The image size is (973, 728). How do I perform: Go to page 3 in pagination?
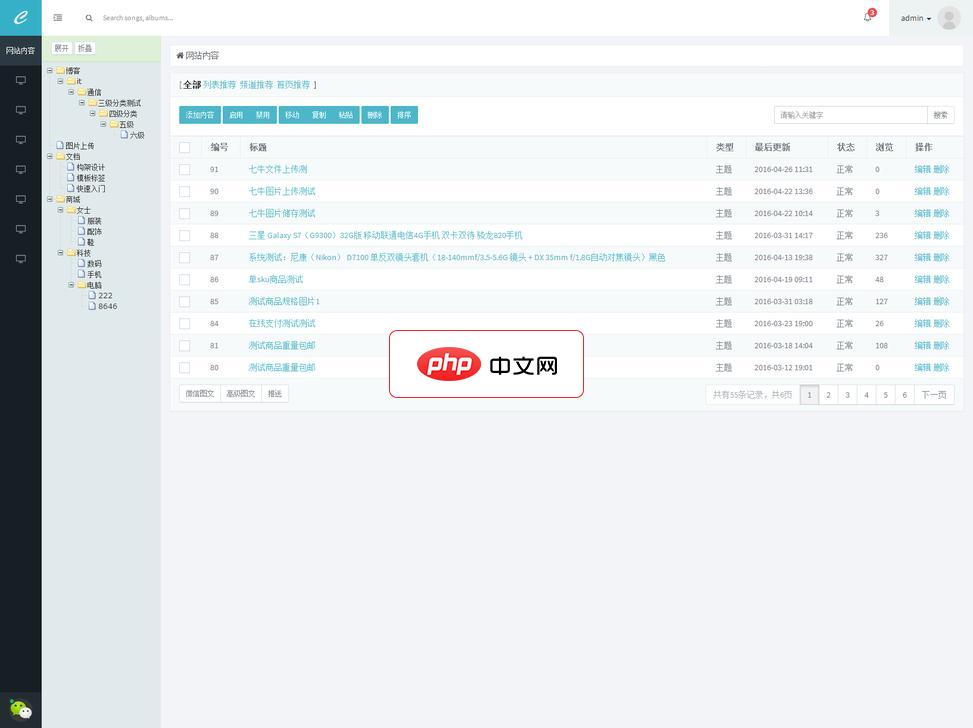tap(847, 395)
